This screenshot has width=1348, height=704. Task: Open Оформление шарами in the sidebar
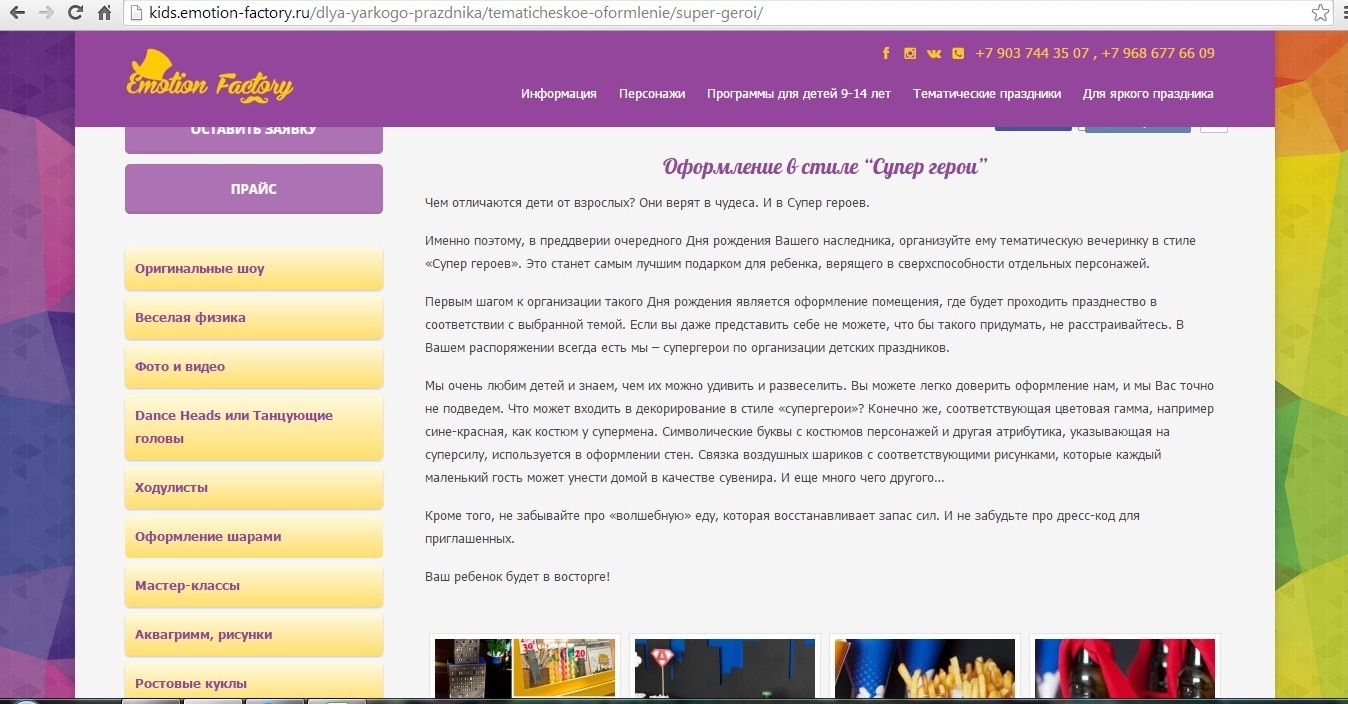click(x=254, y=537)
